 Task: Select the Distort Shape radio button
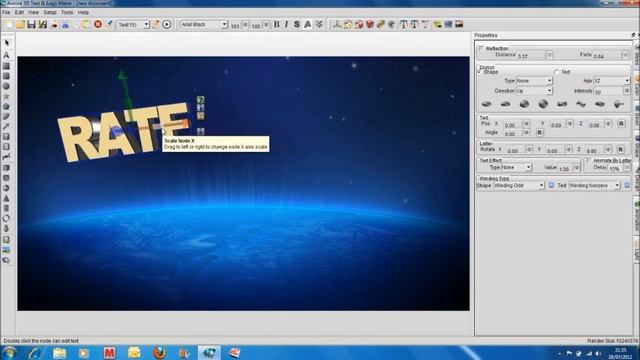[480, 72]
